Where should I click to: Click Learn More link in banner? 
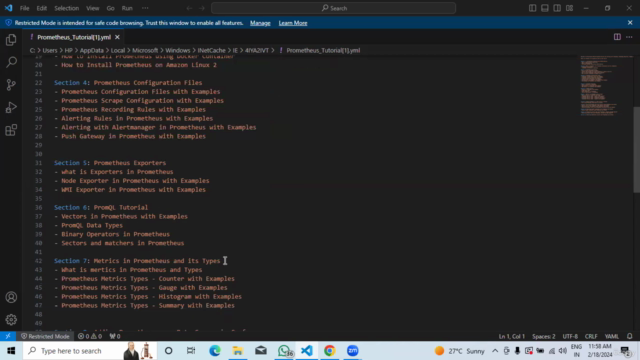pos(293,23)
